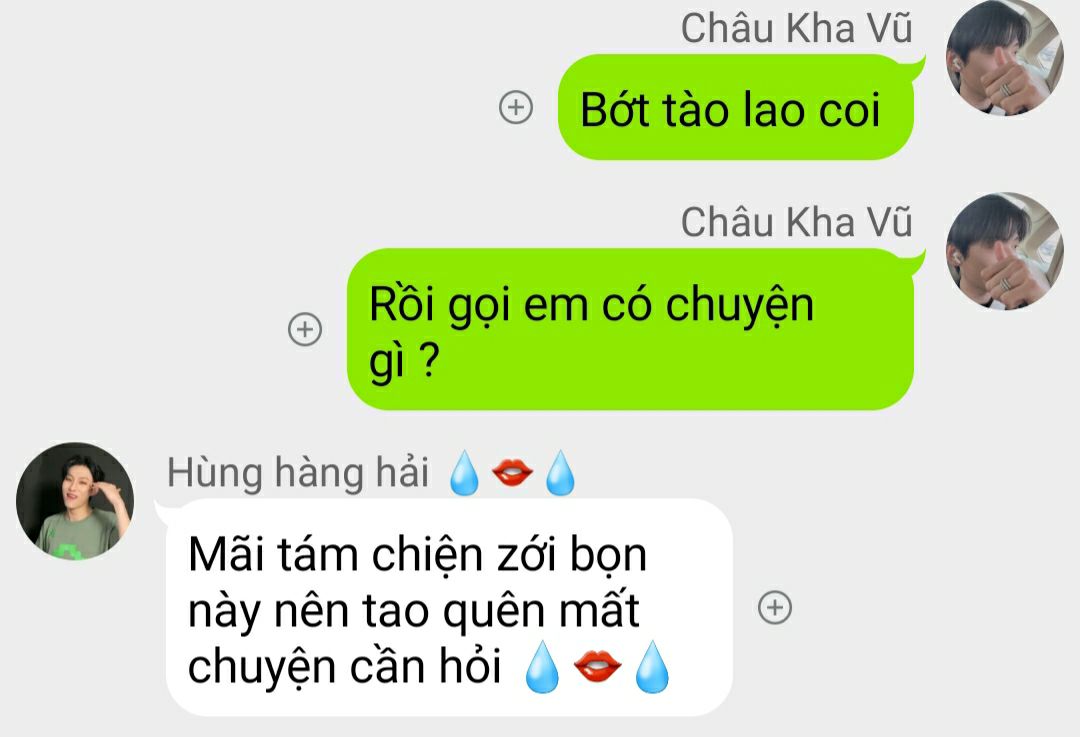Select the "Rồi gọi em có chuyện gì ?" bubble
The width and height of the screenshot is (1080, 737).
point(630,329)
